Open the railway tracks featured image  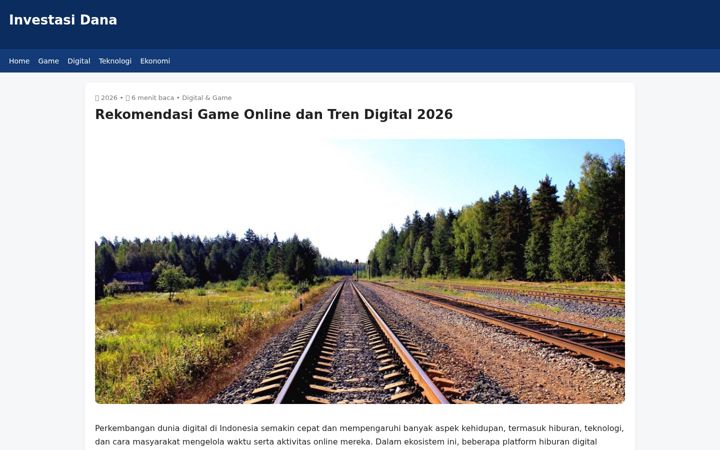coord(360,271)
